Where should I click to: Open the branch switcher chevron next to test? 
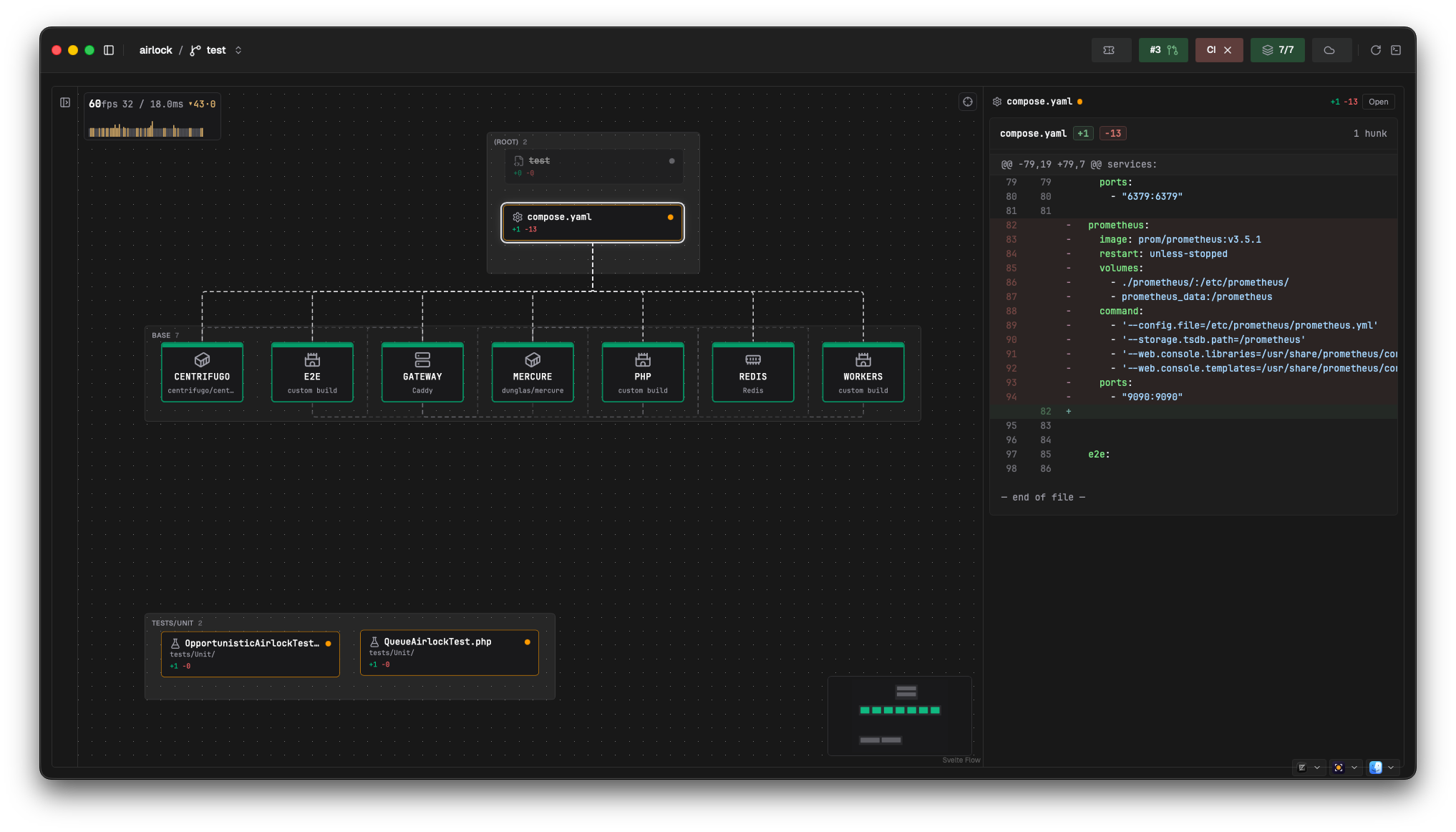click(238, 50)
